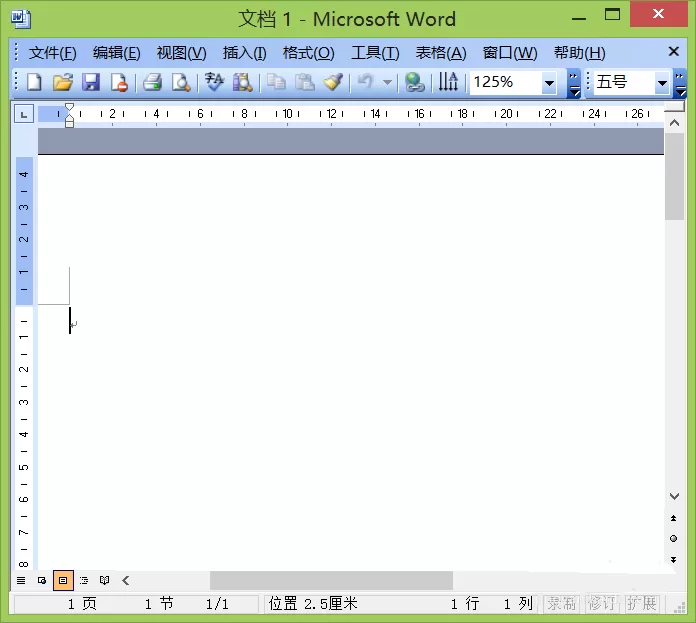This screenshot has height=623, width=696.
Task: Expand Standard toolbar options chevron
Action: 574,83
